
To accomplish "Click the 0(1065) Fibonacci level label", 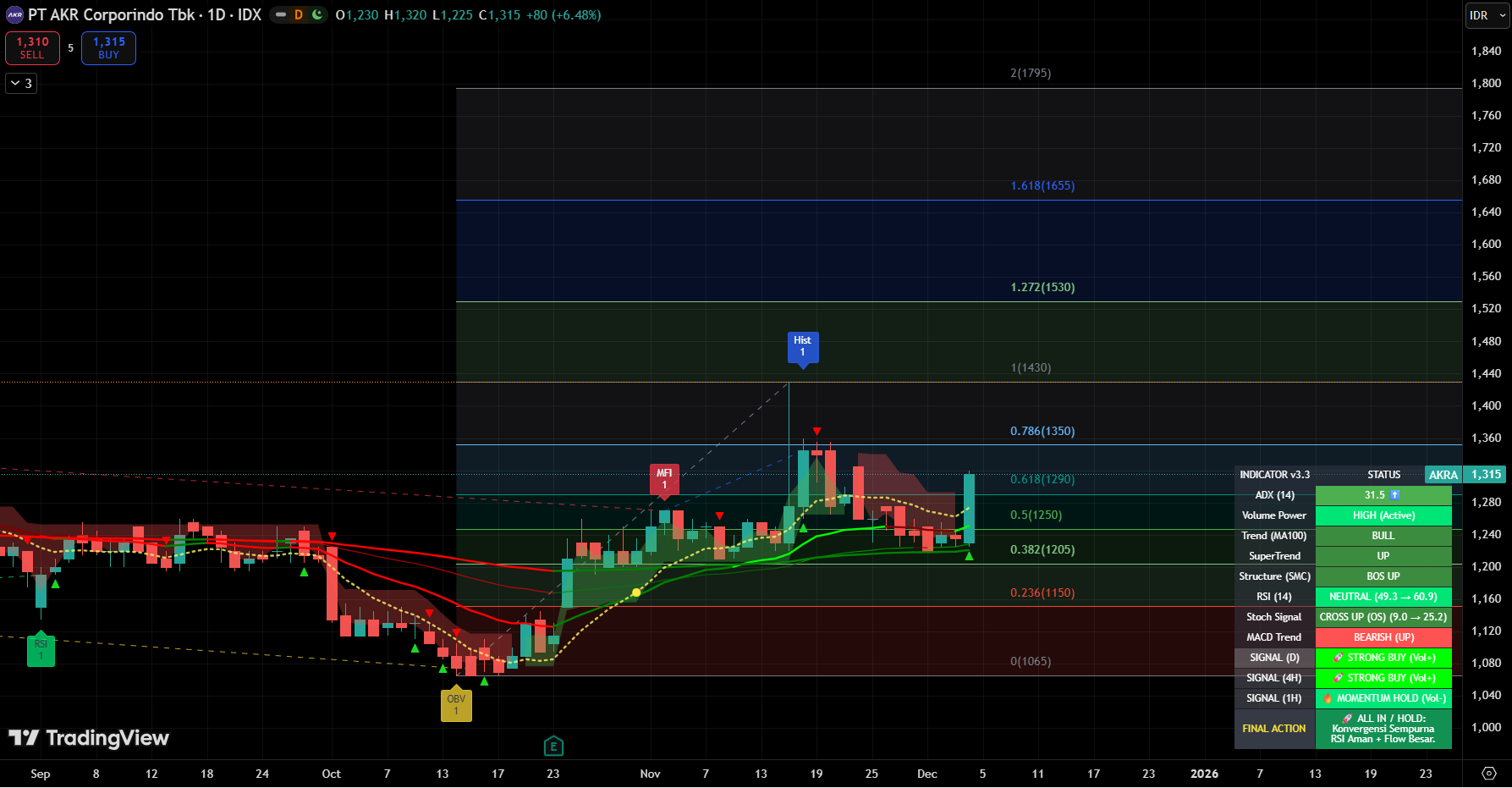I will pos(1031,661).
